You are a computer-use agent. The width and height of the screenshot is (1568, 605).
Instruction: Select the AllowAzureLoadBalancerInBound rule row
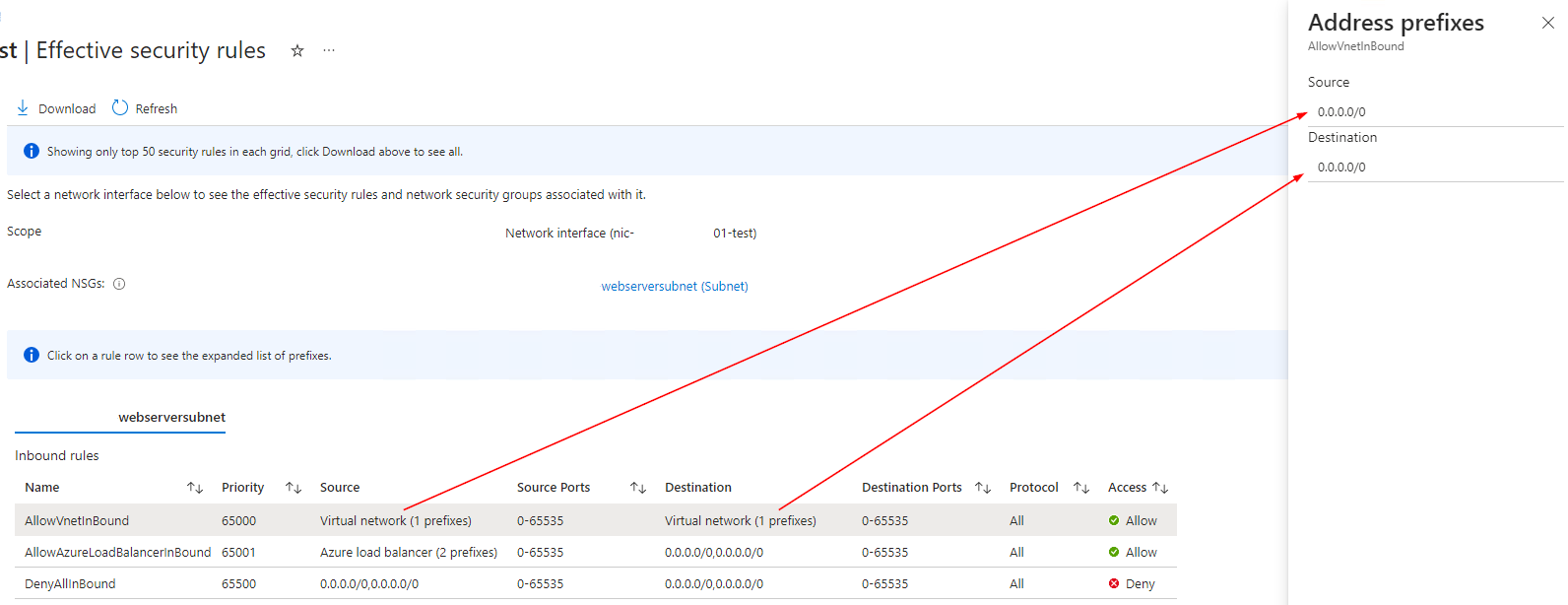click(x=596, y=552)
